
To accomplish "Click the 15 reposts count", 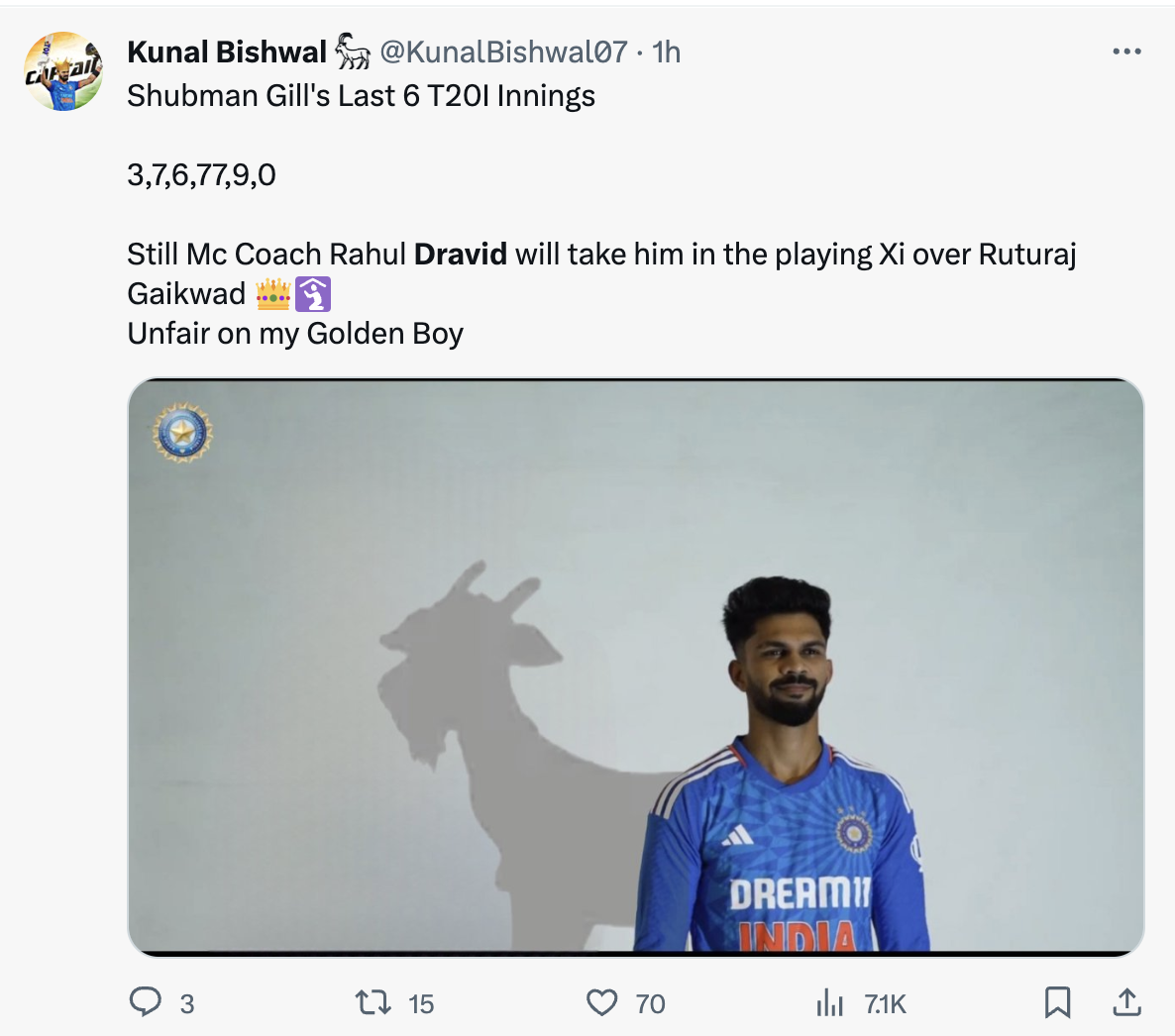I will pos(421,1003).
